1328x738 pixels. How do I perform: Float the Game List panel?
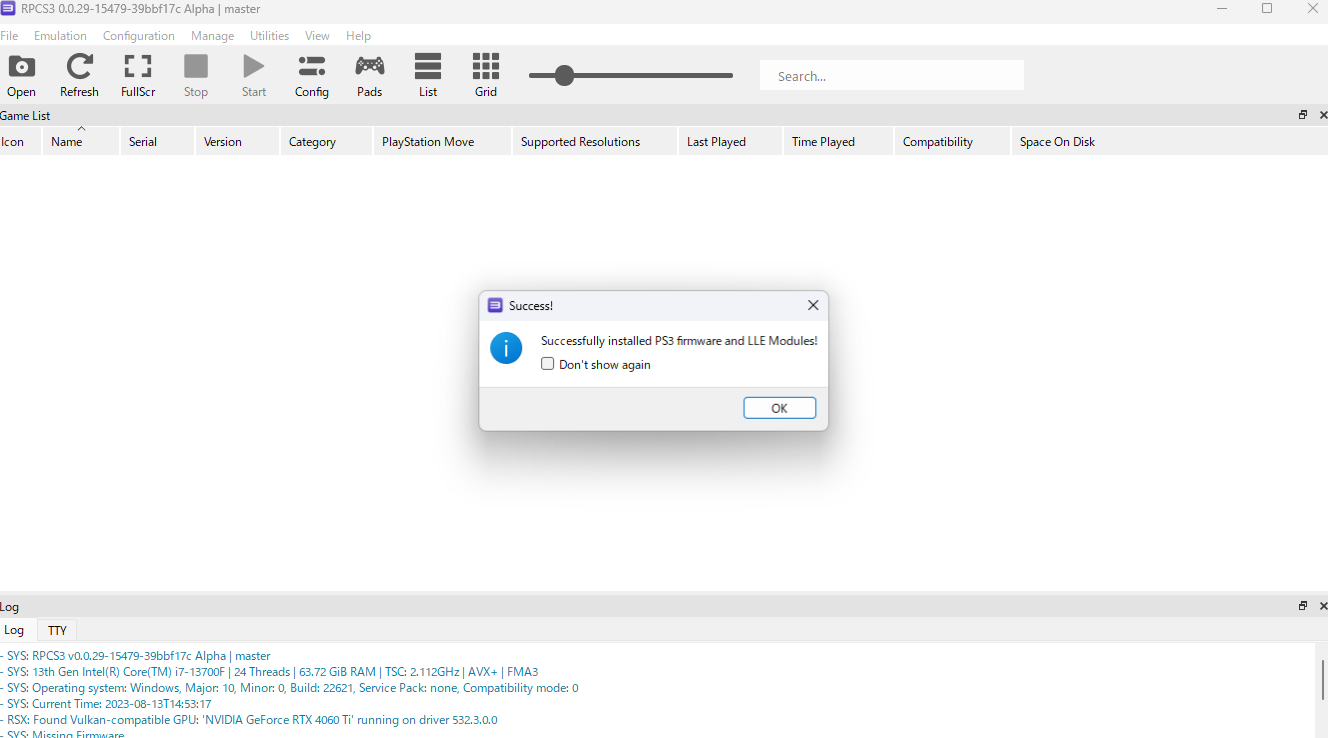coord(1303,115)
